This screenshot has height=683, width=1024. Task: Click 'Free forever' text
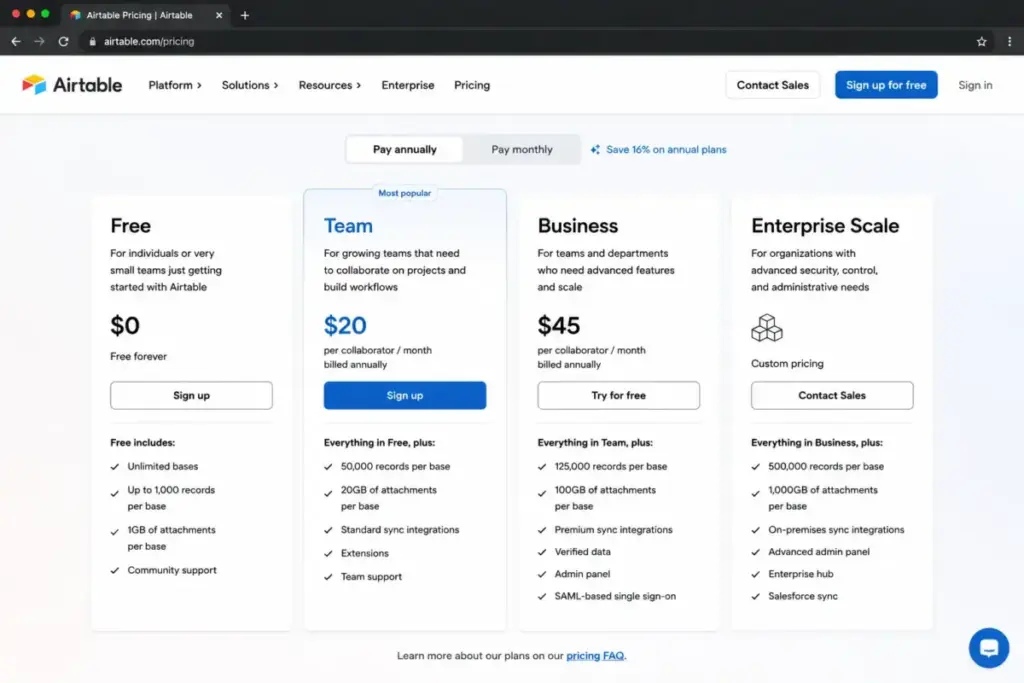coord(138,357)
